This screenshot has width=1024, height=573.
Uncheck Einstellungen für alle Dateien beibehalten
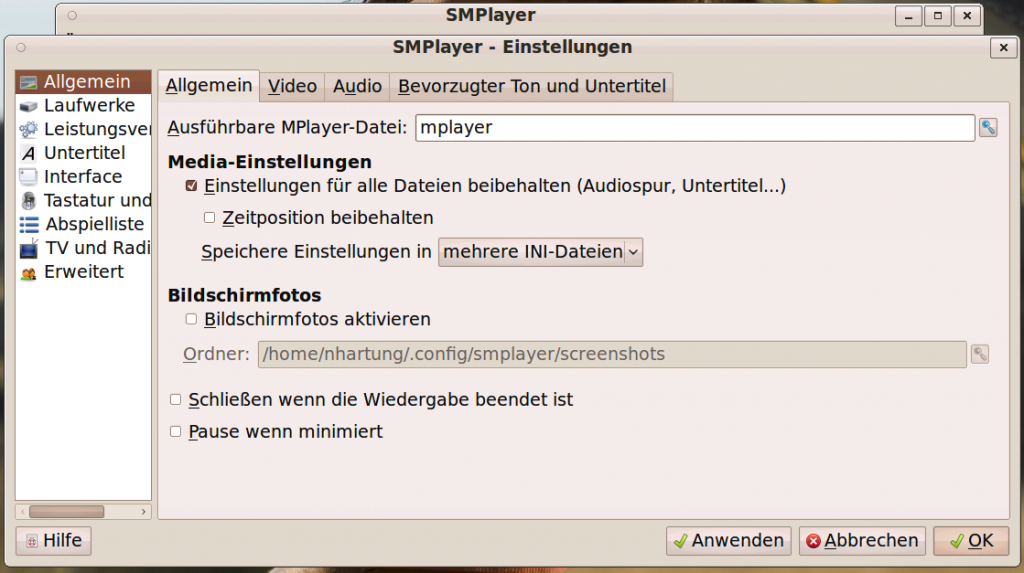tap(191, 186)
